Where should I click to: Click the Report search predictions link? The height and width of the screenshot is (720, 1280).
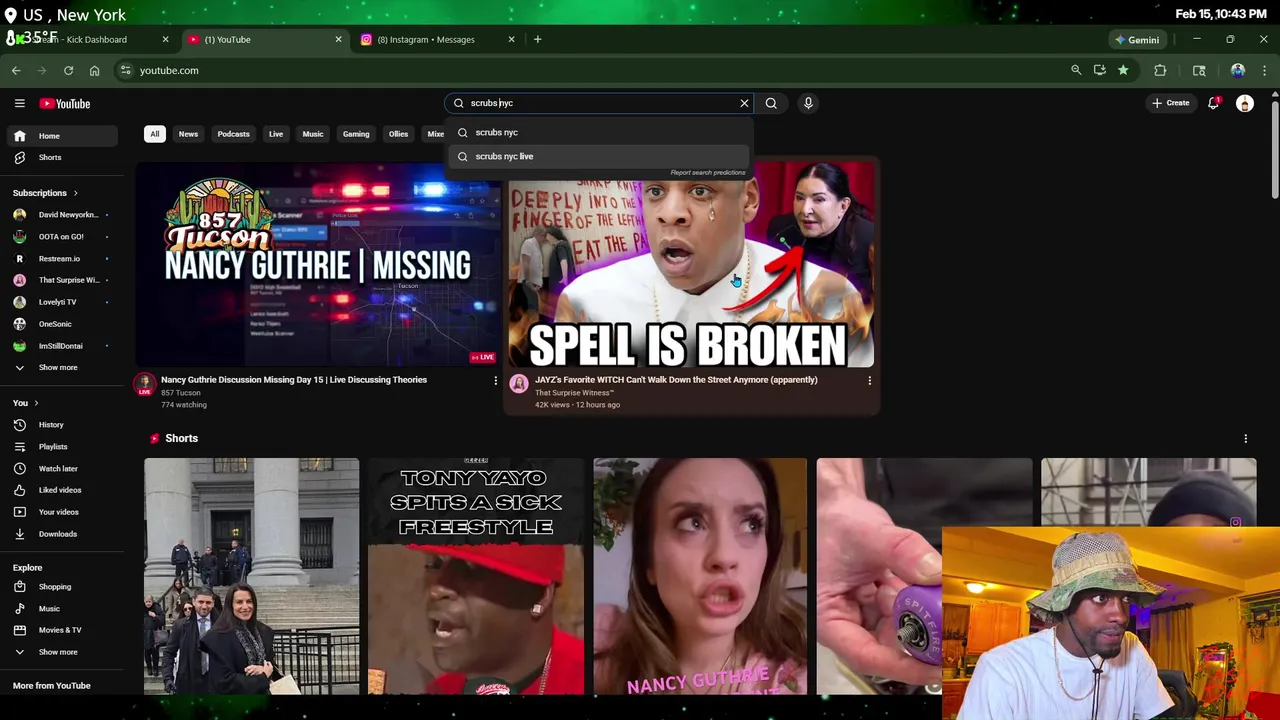pyautogui.click(x=708, y=173)
